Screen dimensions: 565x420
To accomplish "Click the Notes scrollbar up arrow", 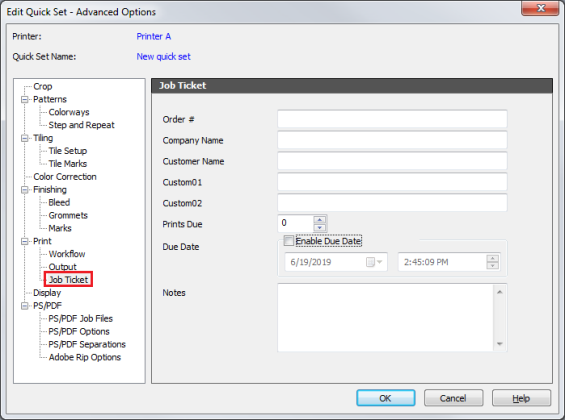I will click(x=499, y=292).
